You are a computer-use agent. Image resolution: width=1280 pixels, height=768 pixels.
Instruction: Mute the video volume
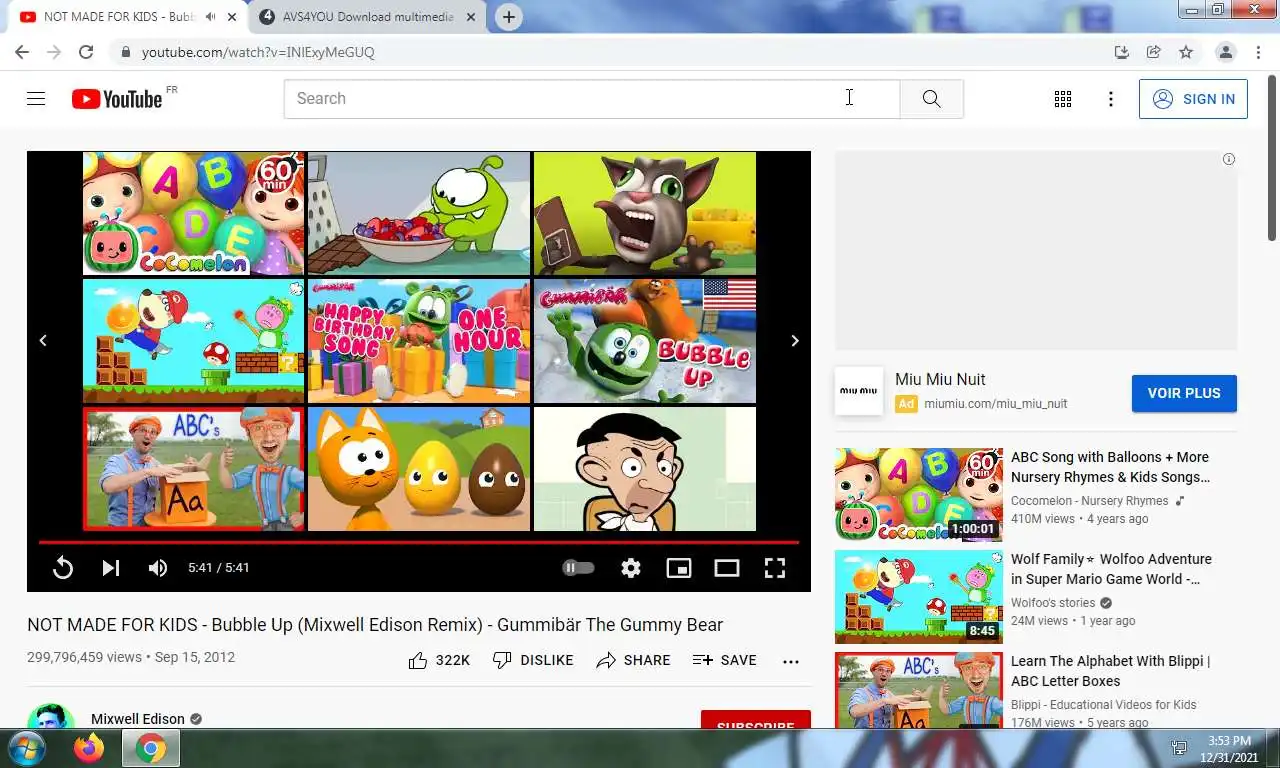(x=158, y=568)
